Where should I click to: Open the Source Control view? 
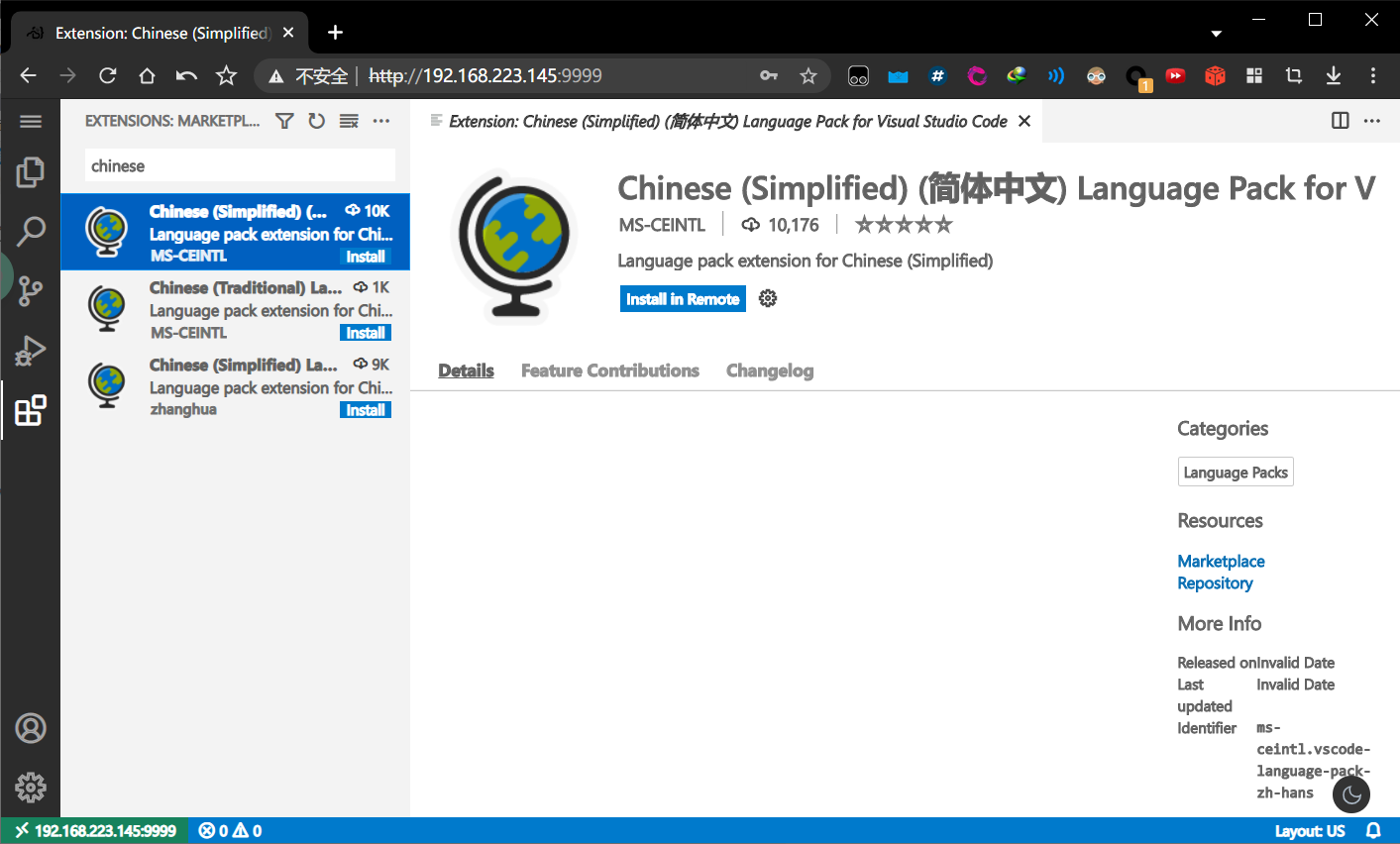click(x=31, y=291)
